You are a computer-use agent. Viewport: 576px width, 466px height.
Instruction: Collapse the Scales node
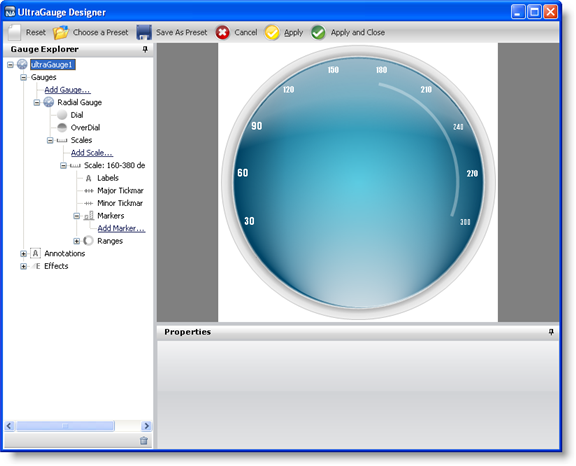tap(50, 140)
